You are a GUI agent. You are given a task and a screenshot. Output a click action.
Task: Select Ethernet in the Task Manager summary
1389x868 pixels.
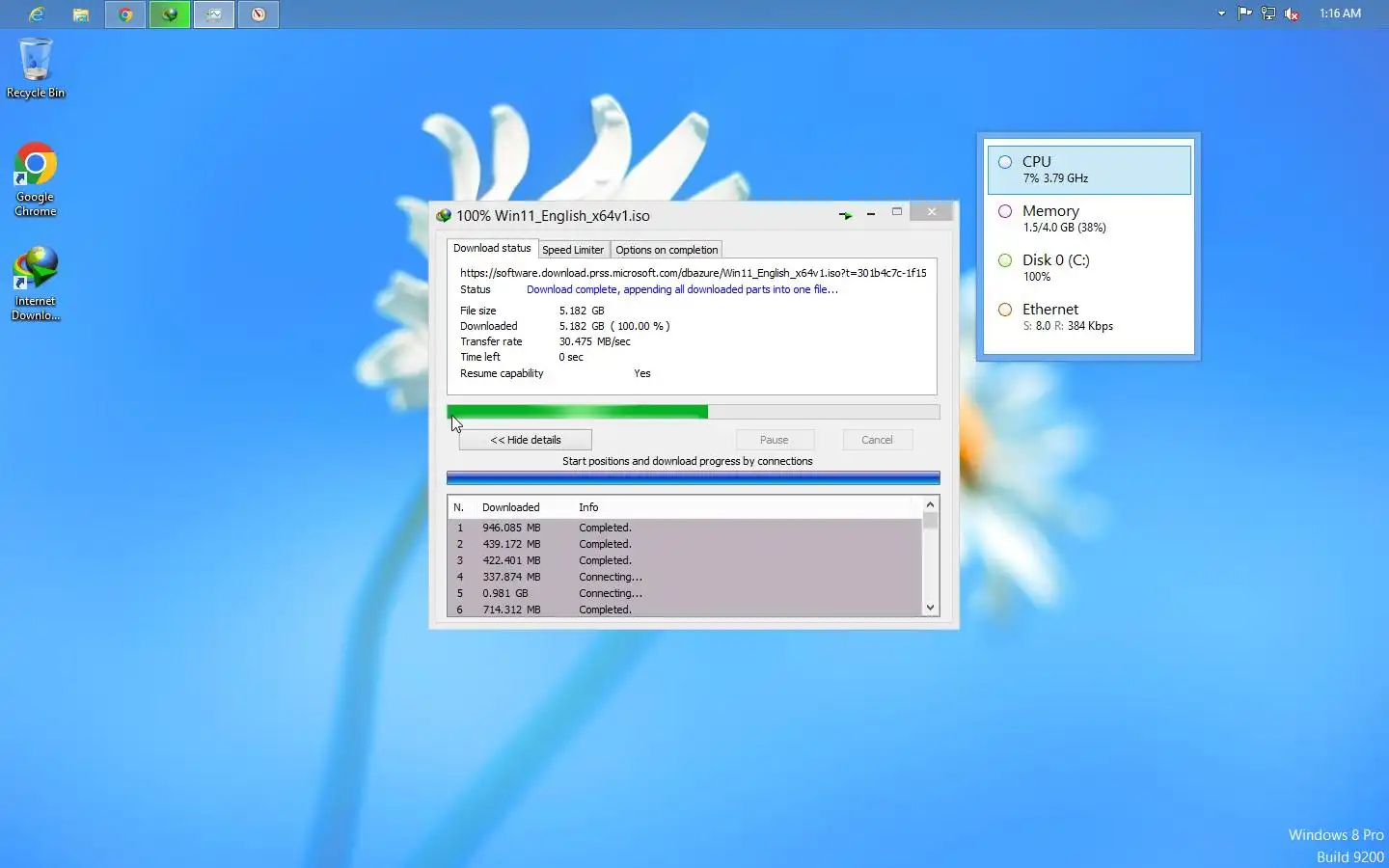click(1089, 317)
